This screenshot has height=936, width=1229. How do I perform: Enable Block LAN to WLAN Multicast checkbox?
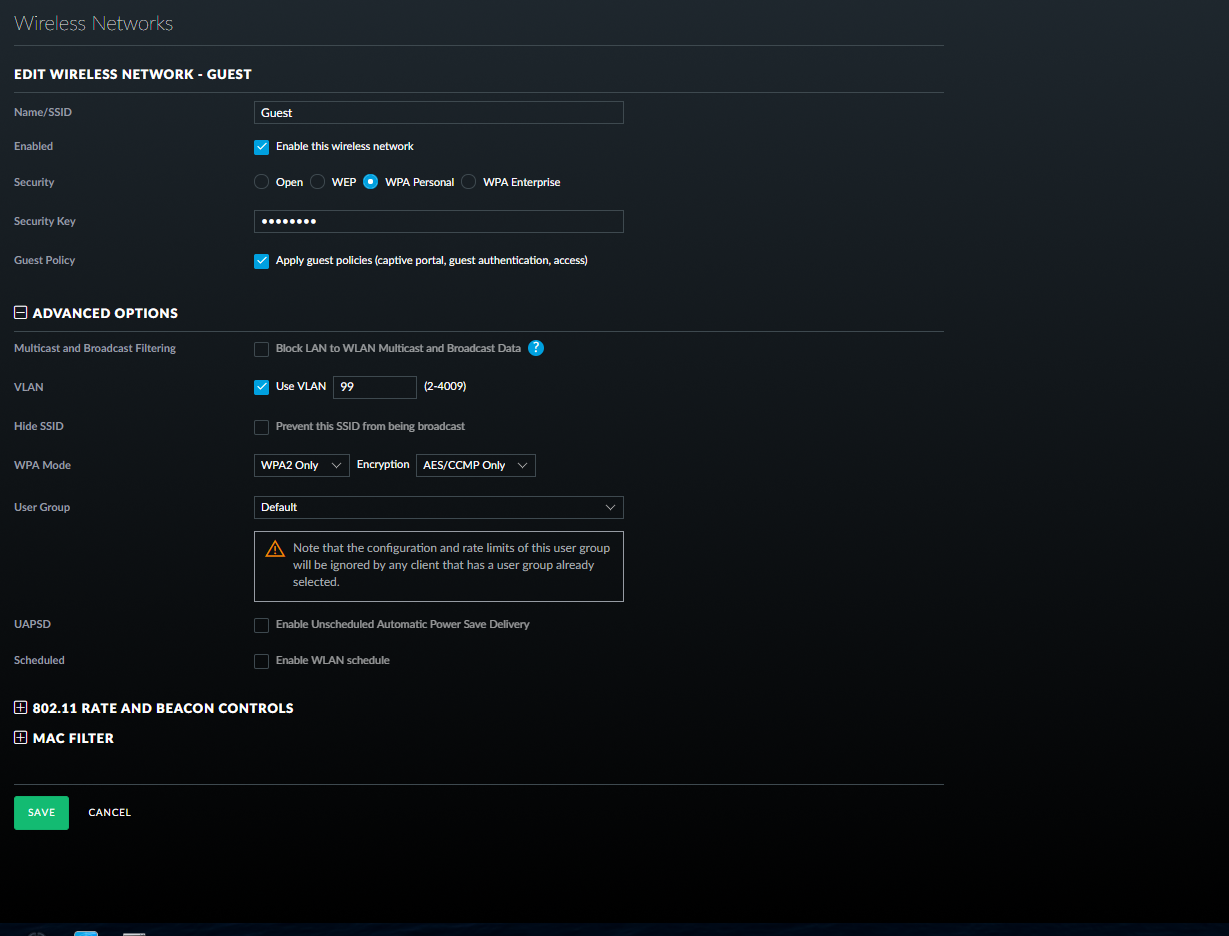(262, 349)
